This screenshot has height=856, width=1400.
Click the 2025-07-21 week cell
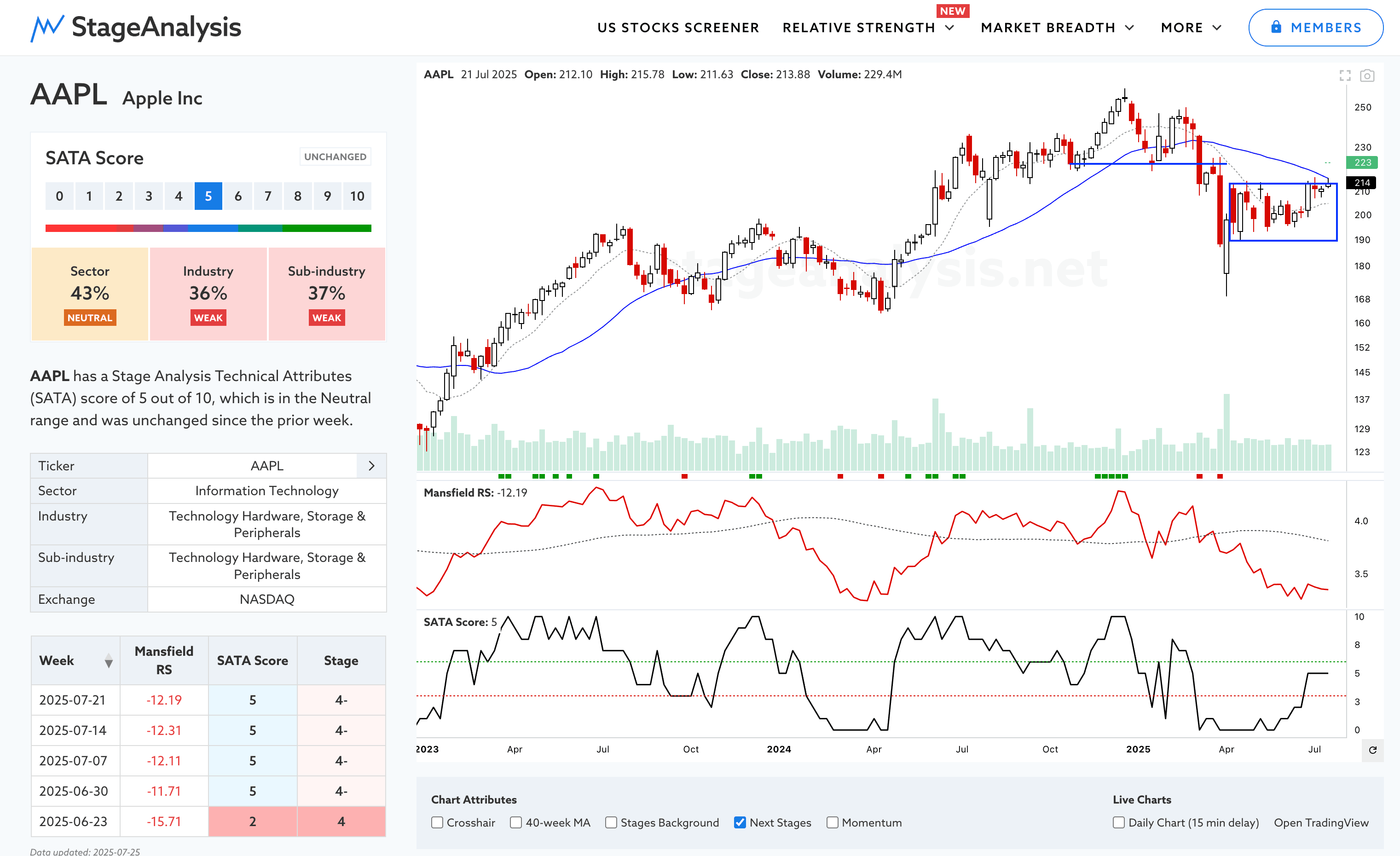click(75, 700)
